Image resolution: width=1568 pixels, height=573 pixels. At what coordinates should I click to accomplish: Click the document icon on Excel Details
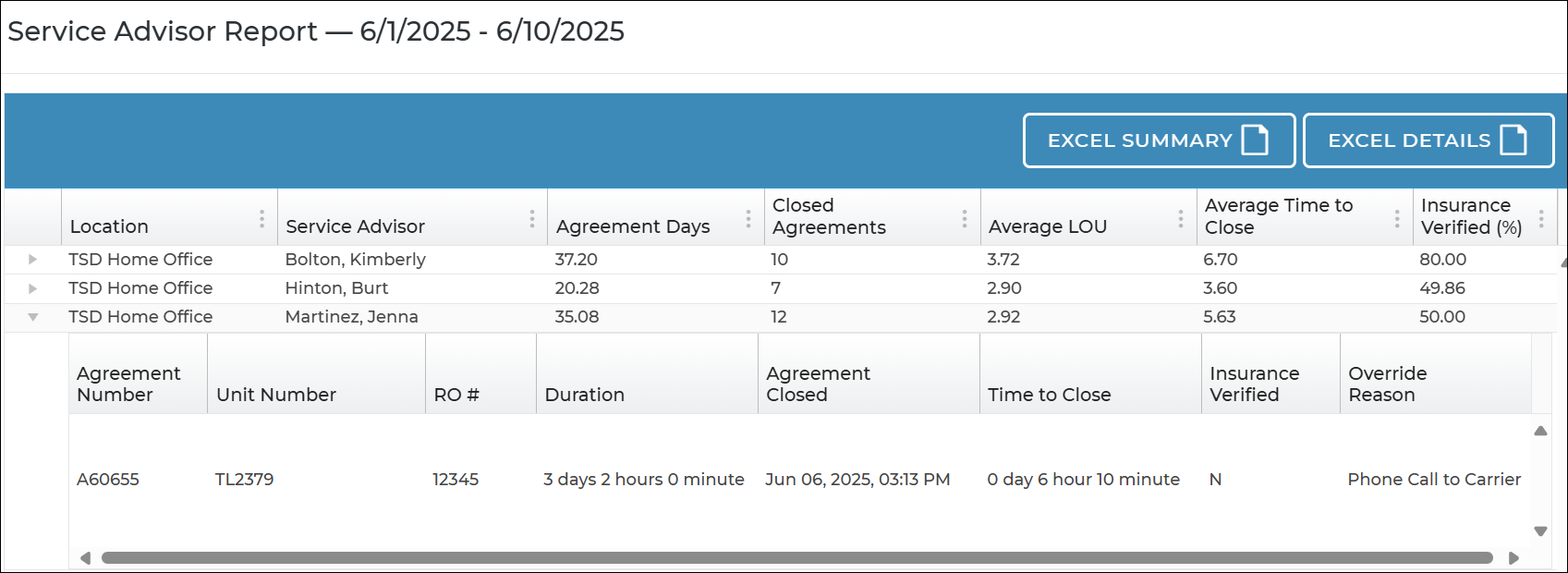tap(1513, 140)
